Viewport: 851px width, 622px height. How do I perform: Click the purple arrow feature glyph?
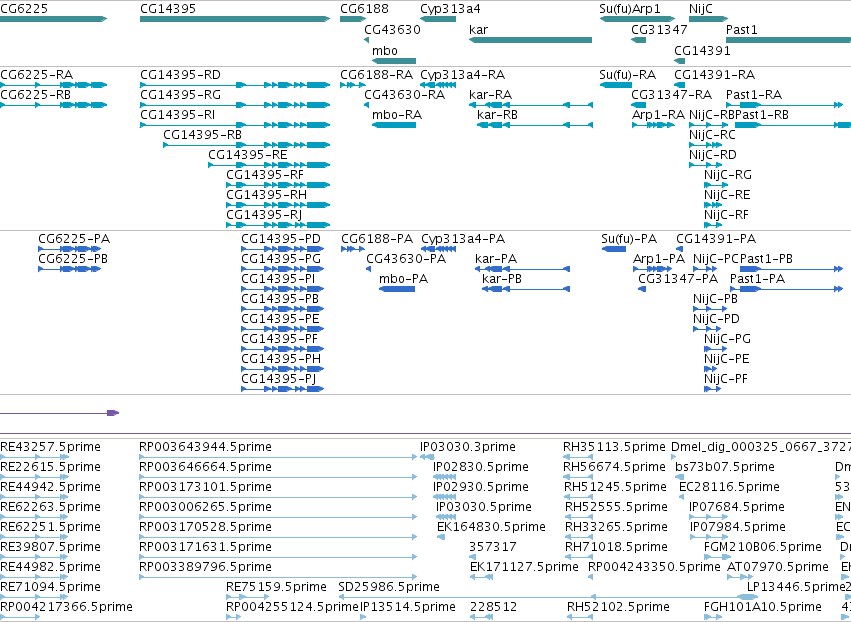(x=59, y=413)
